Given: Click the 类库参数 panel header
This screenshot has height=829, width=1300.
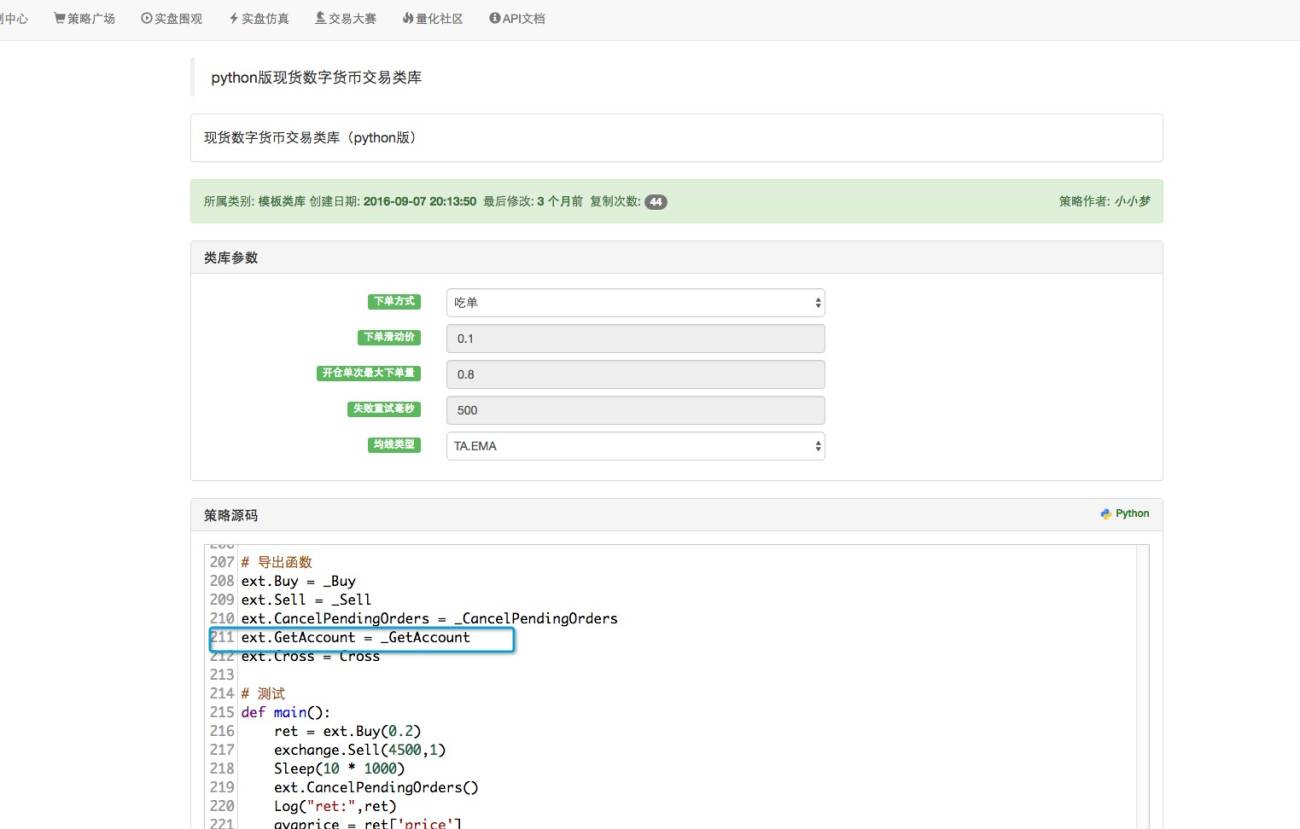Looking at the screenshot, I should (676, 257).
